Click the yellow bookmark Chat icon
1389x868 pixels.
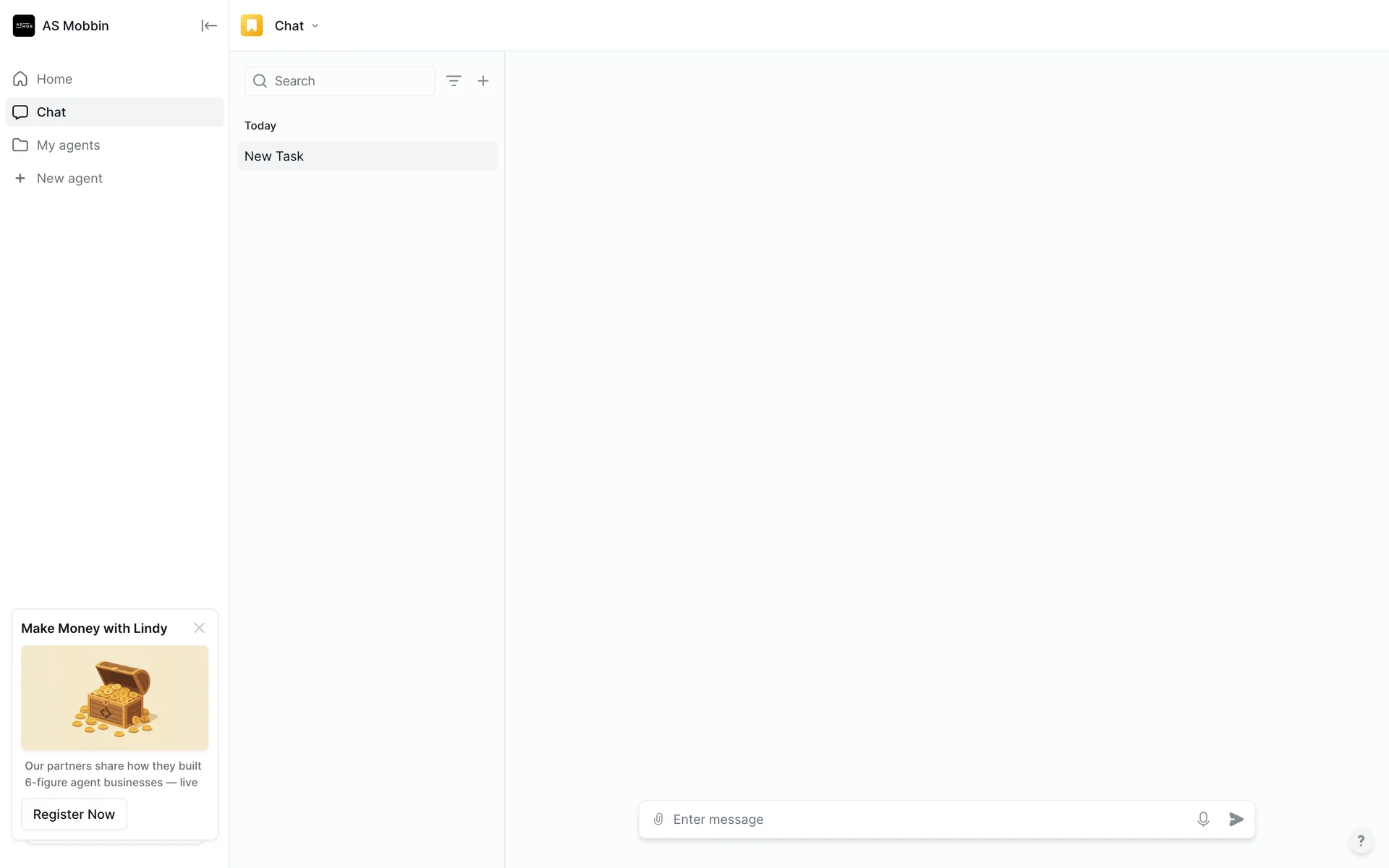pos(252,26)
